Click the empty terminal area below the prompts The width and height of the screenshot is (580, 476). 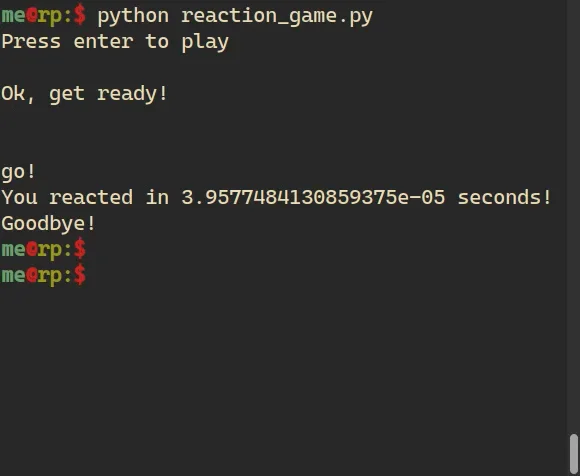coord(283,381)
